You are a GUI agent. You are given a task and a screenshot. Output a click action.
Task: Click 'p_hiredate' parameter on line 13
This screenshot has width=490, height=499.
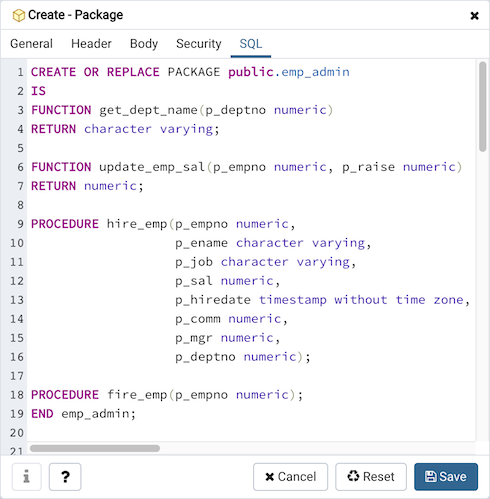(x=213, y=300)
